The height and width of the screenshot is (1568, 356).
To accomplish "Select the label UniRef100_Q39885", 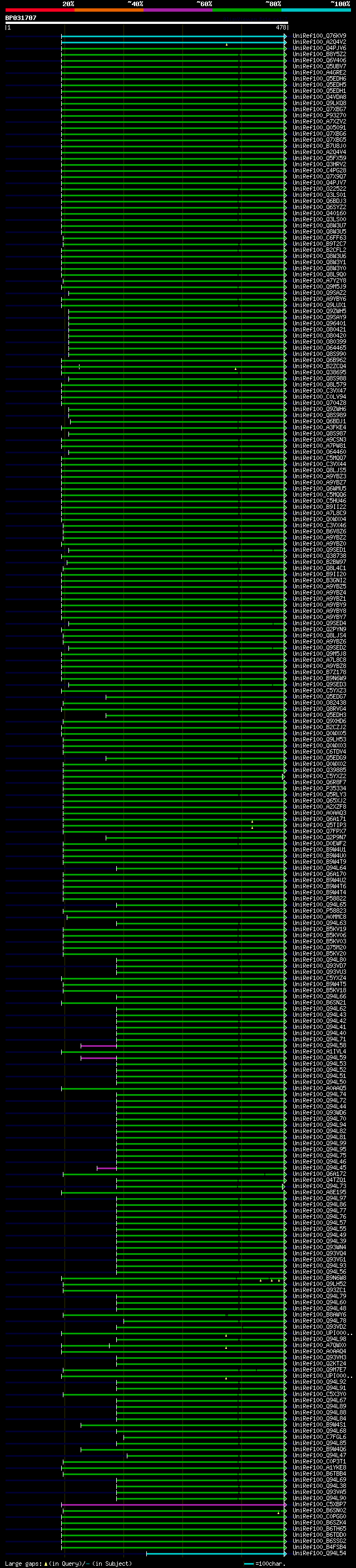I will coord(319,770).
